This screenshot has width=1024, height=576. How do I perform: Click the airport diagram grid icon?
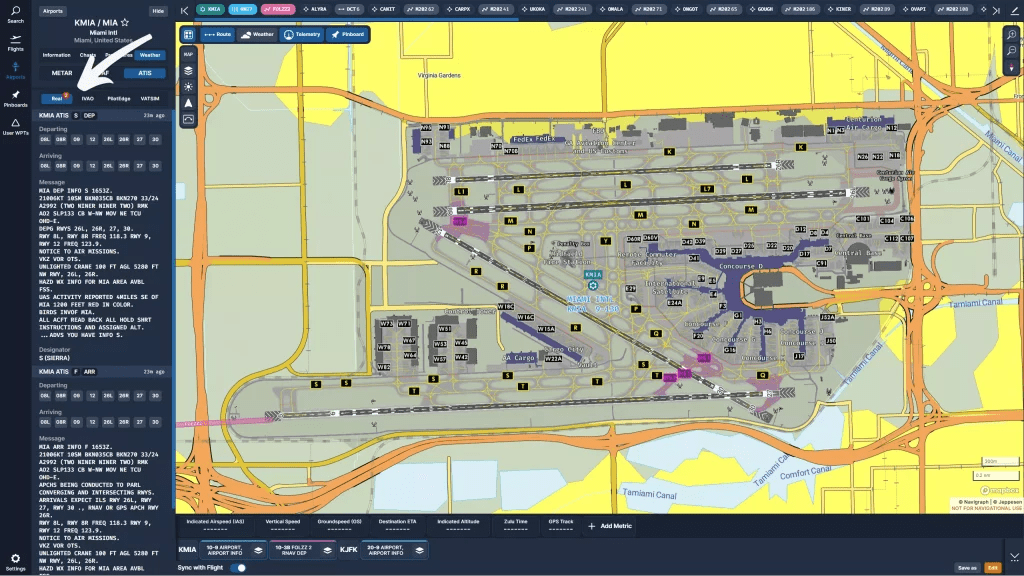[x=187, y=34]
